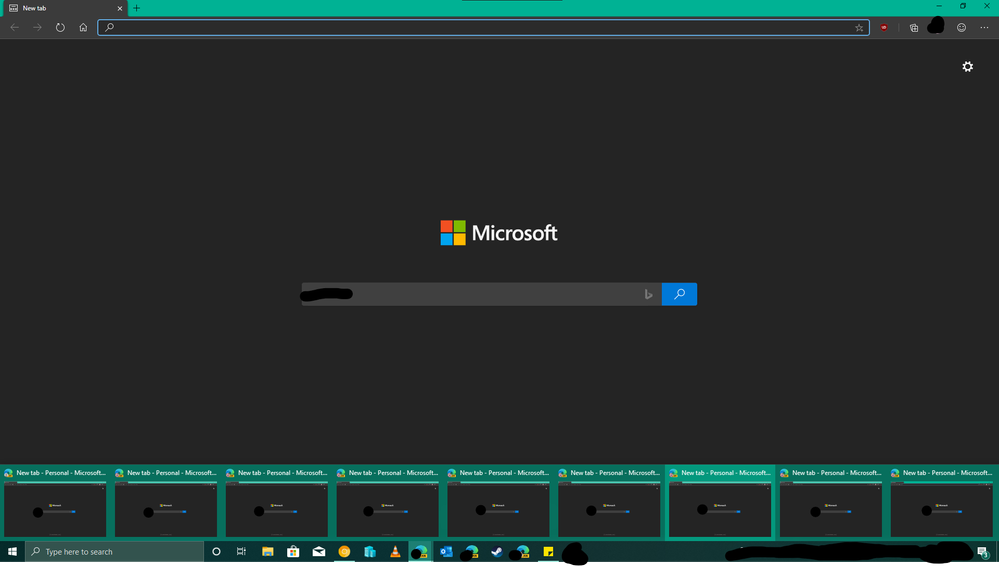Open Sticky Notes from taskbar
The height and width of the screenshot is (566, 999).
click(548, 551)
